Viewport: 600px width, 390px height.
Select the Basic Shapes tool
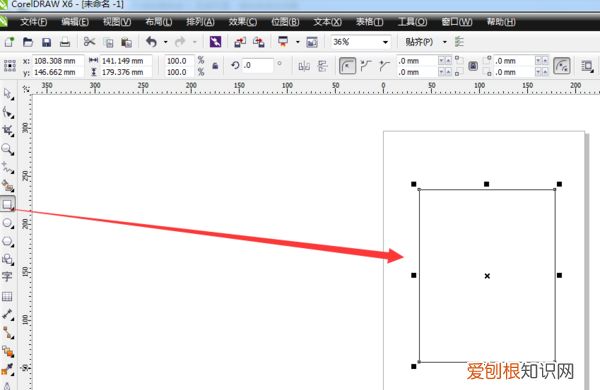click(8, 259)
